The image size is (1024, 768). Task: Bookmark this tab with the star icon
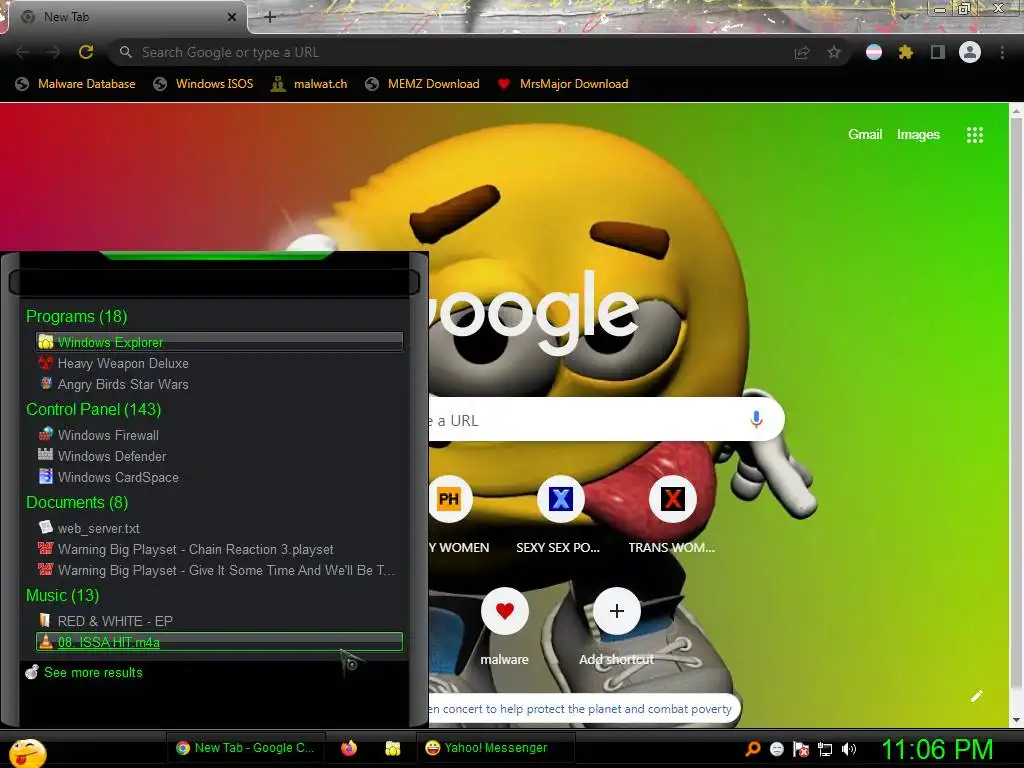834,52
